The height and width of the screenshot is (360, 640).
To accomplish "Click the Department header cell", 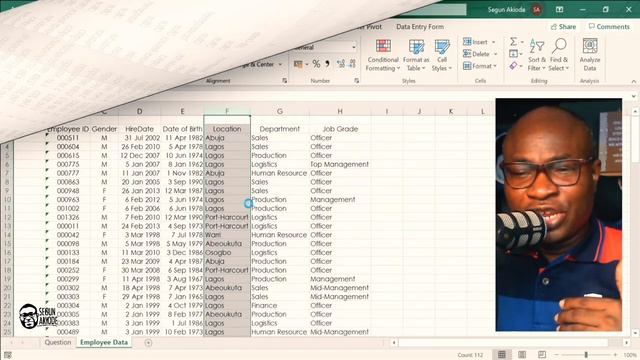I will click(280, 129).
